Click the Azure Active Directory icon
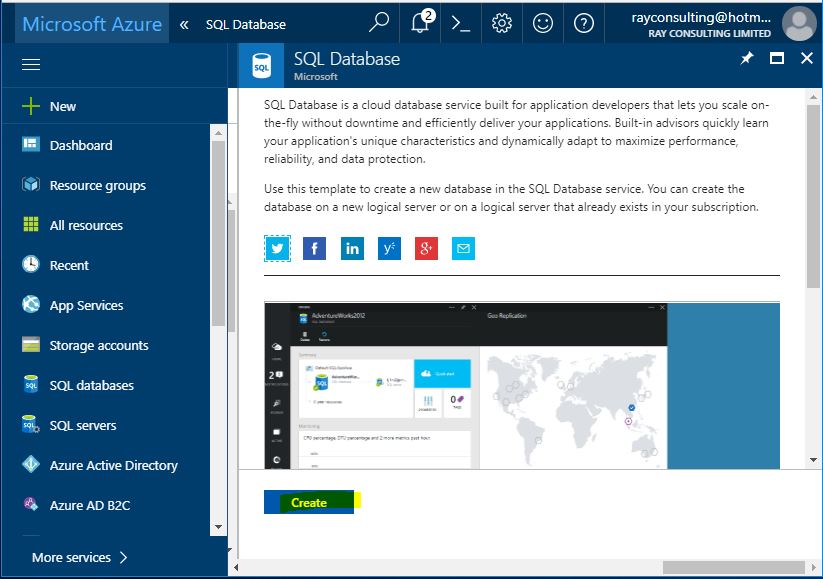This screenshot has width=823, height=579. point(31,464)
